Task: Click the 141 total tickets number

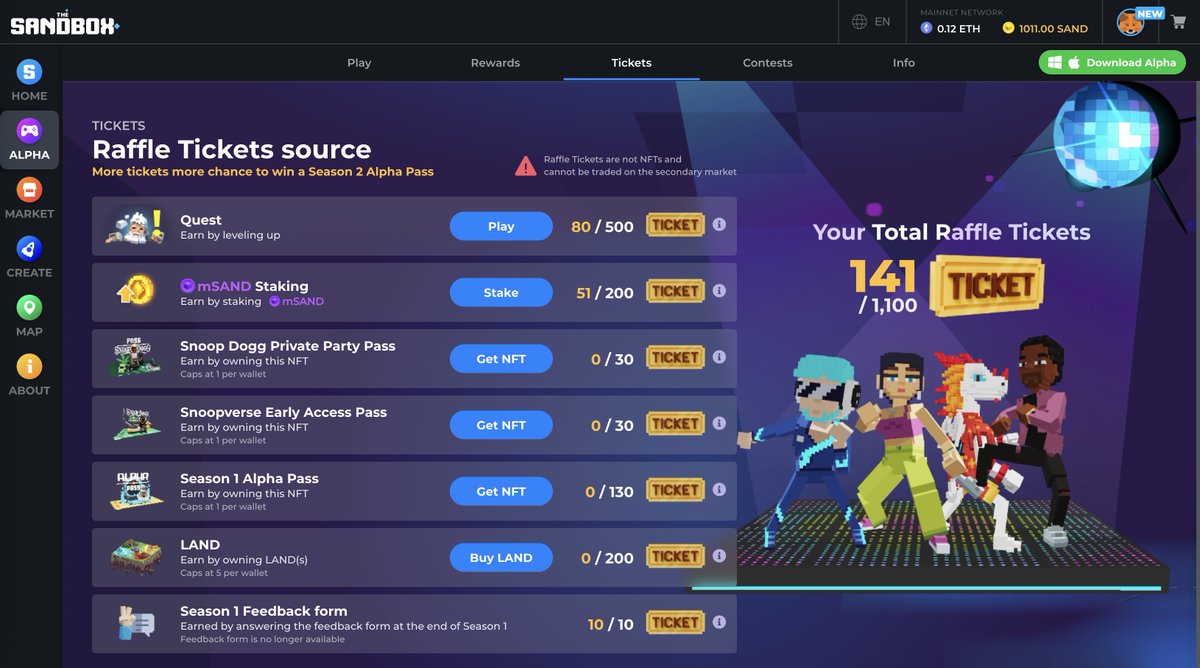Action: pos(883,276)
